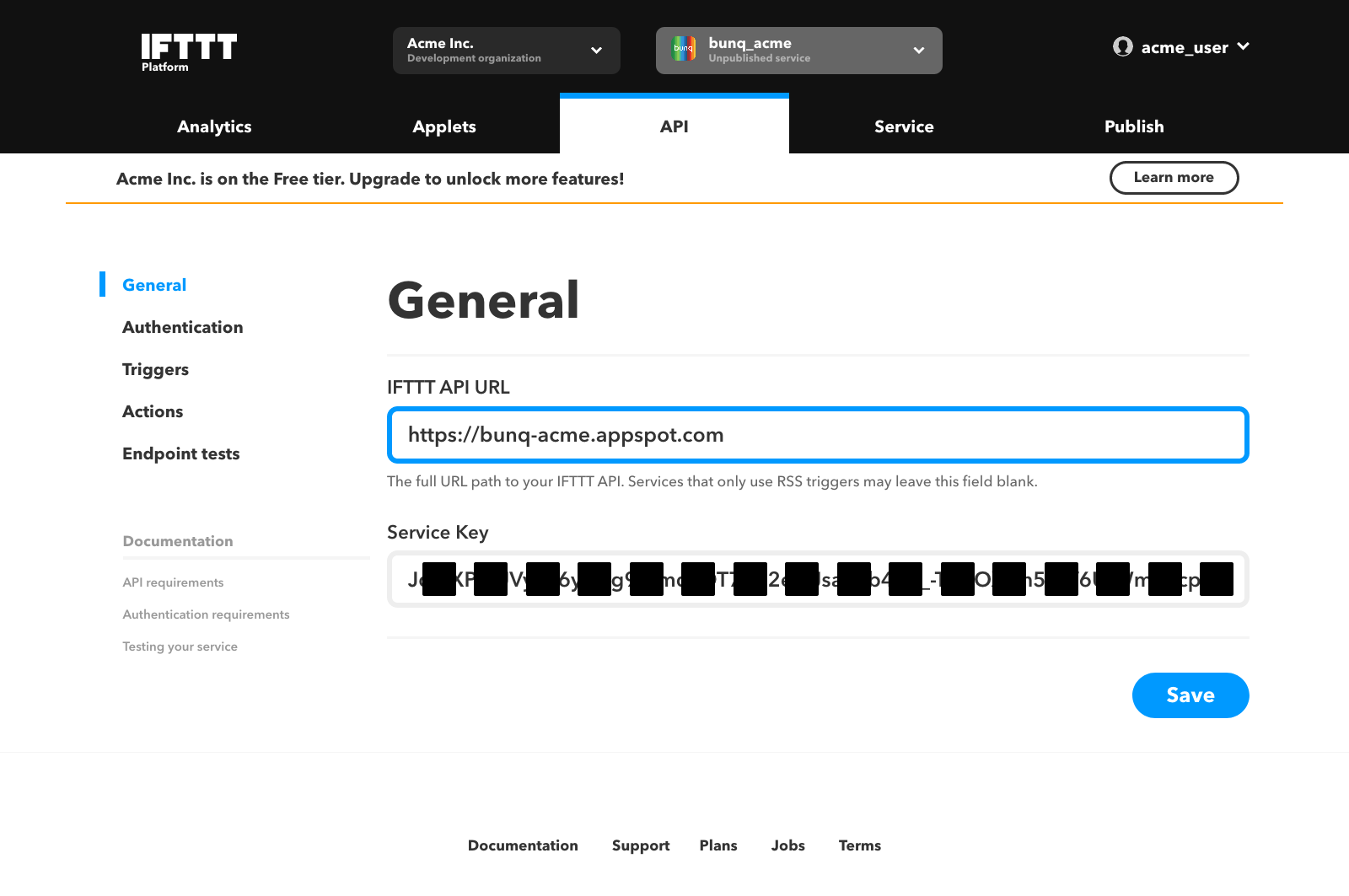The image size is (1349, 896).
Task: Open the bunq_acme service dropdown
Action: 799,51
